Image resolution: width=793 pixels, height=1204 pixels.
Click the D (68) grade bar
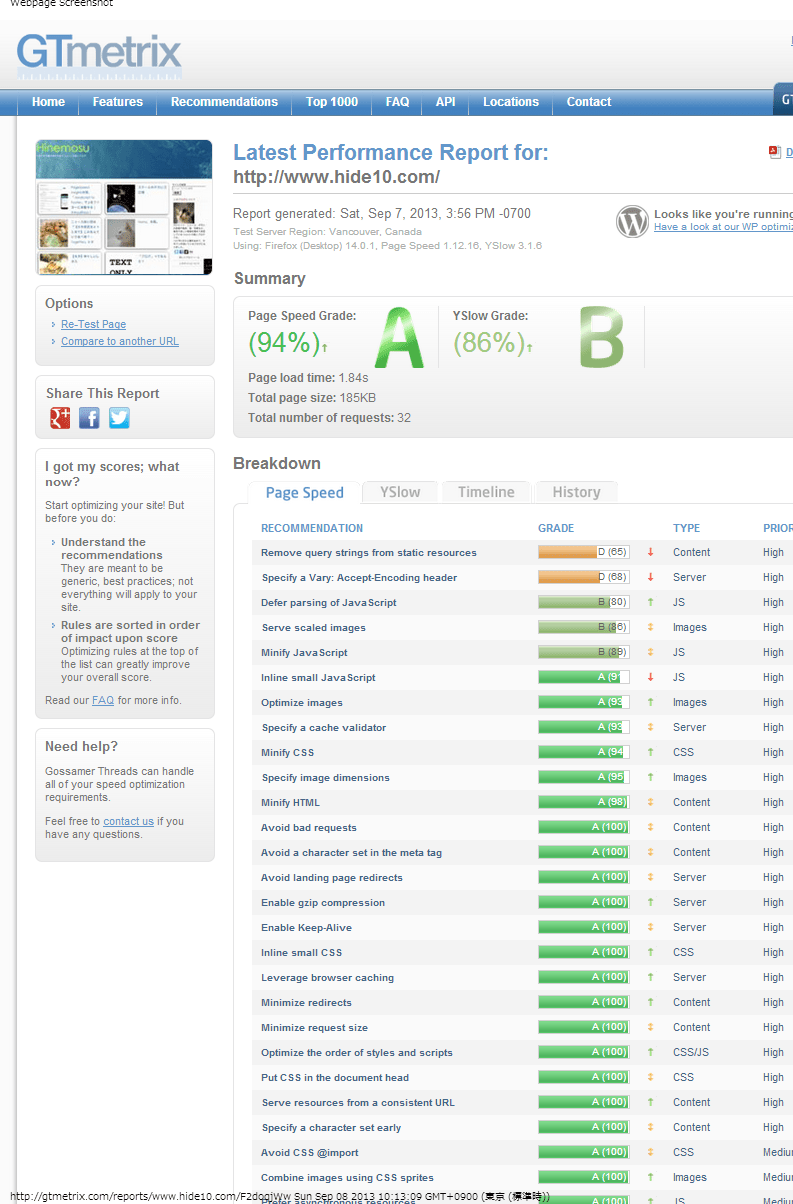tap(584, 577)
